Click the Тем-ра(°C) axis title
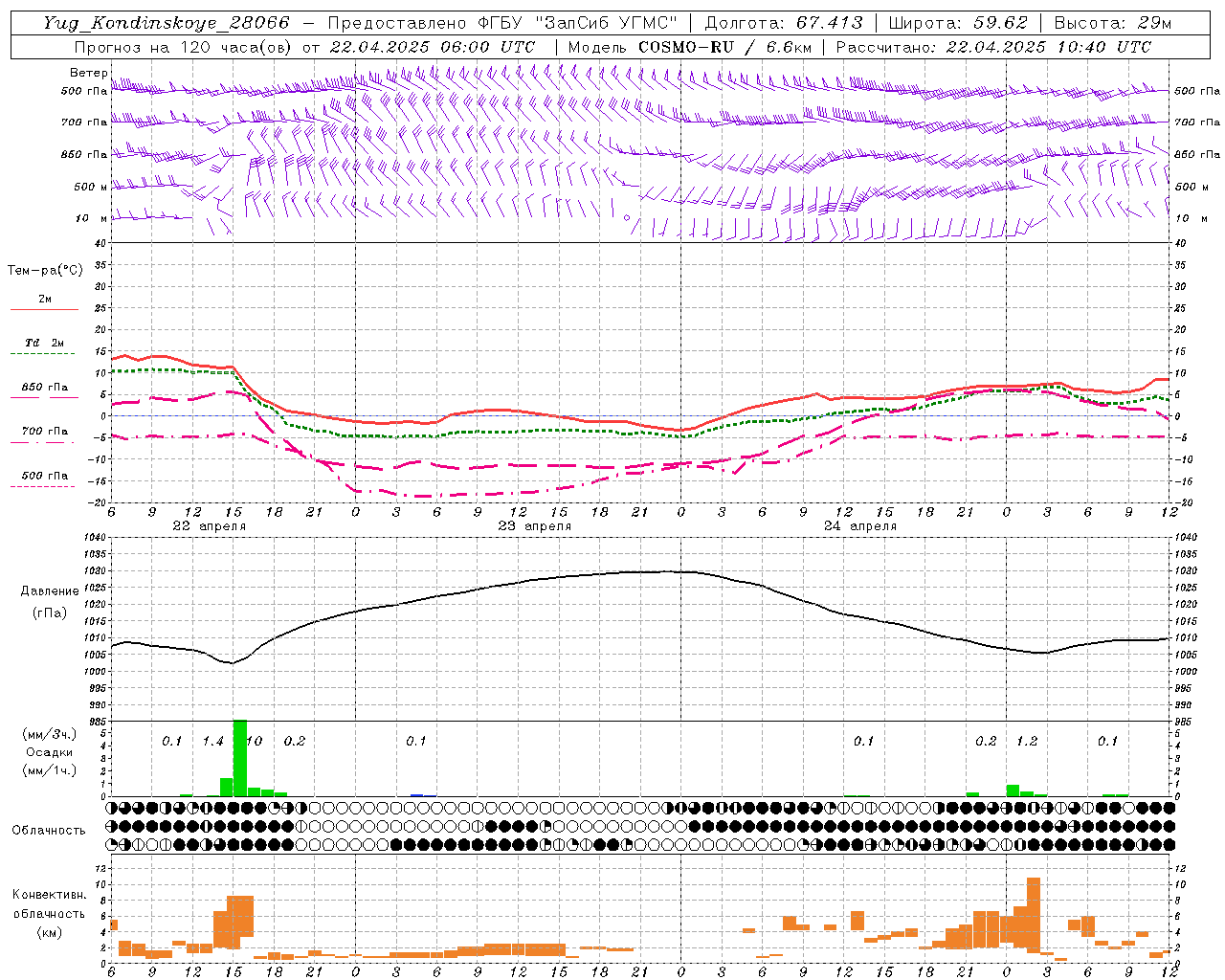 (45, 271)
